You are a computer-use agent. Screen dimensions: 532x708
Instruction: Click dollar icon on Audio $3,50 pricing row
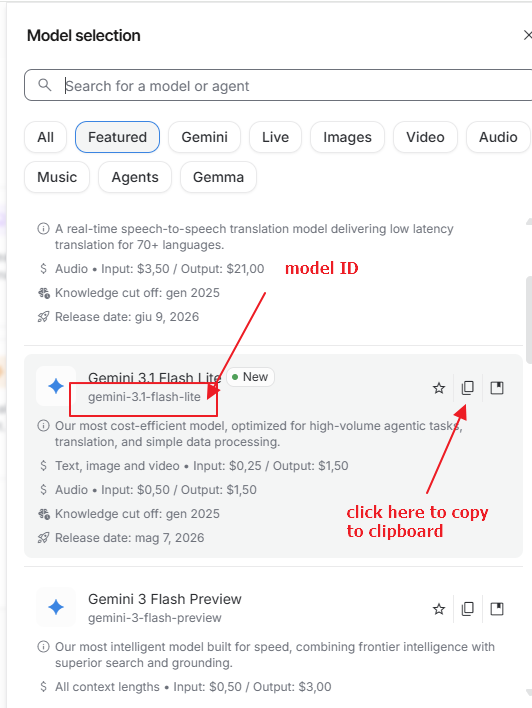coord(43,269)
